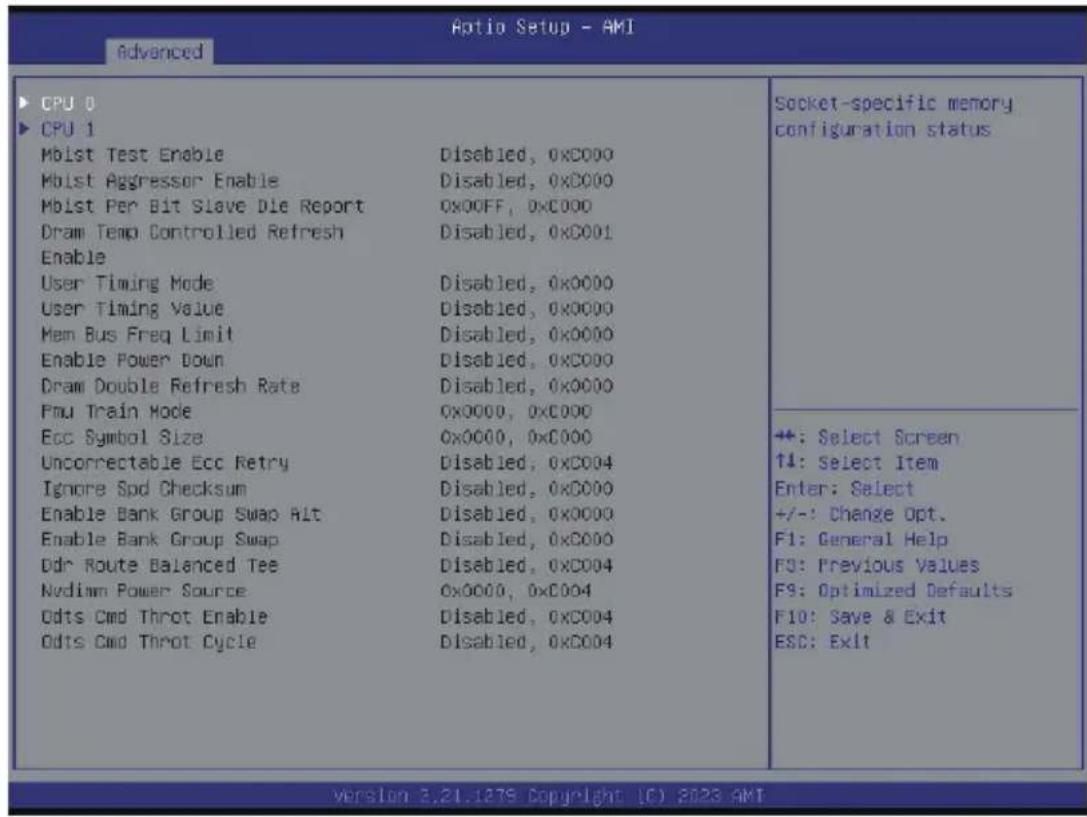This screenshot has width=1087, height=817.
Task: Expand the CPU 1 submenu arrow
Action: (x=24, y=128)
